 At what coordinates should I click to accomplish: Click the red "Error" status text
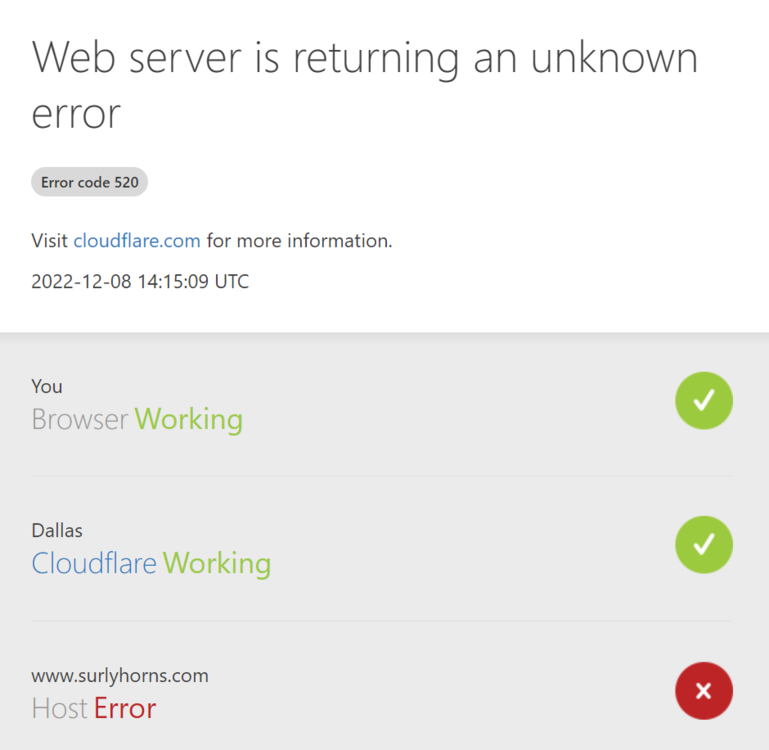(x=125, y=708)
